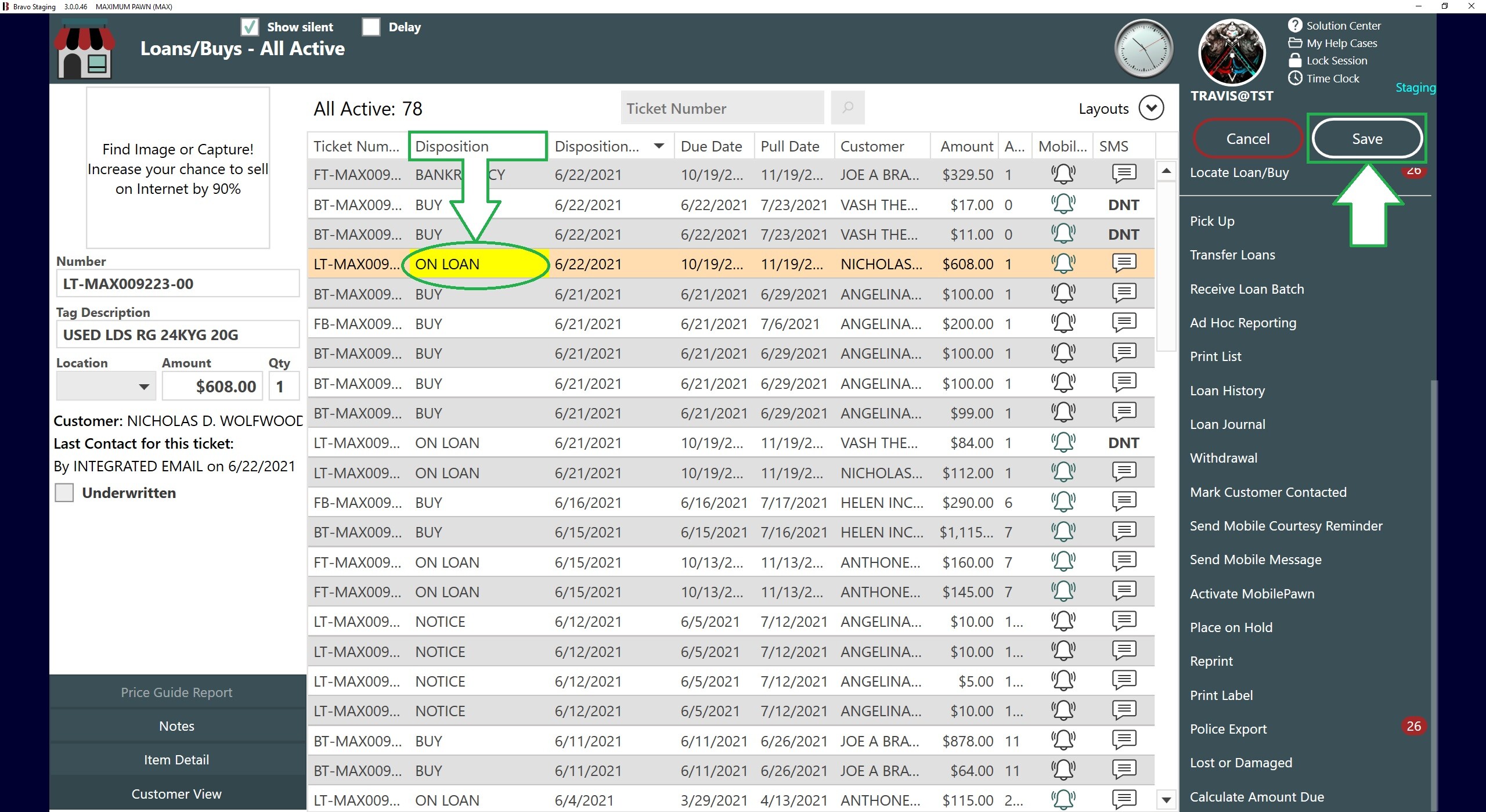
Task: Click the Lock Session padlock icon
Action: pyautogui.click(x=1295, y=60)
